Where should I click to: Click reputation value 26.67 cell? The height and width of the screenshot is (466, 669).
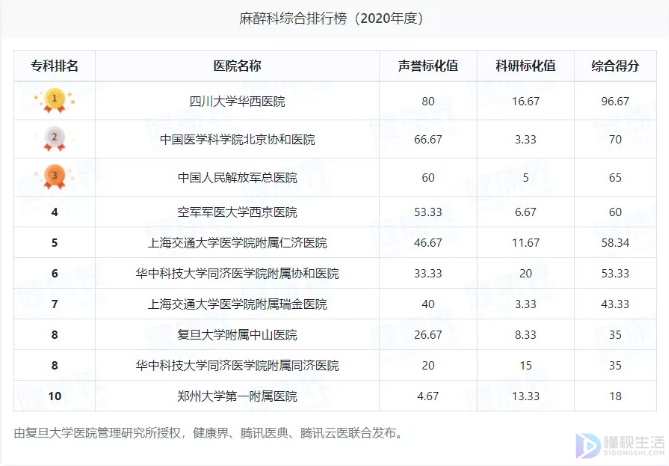click(428, 335)
